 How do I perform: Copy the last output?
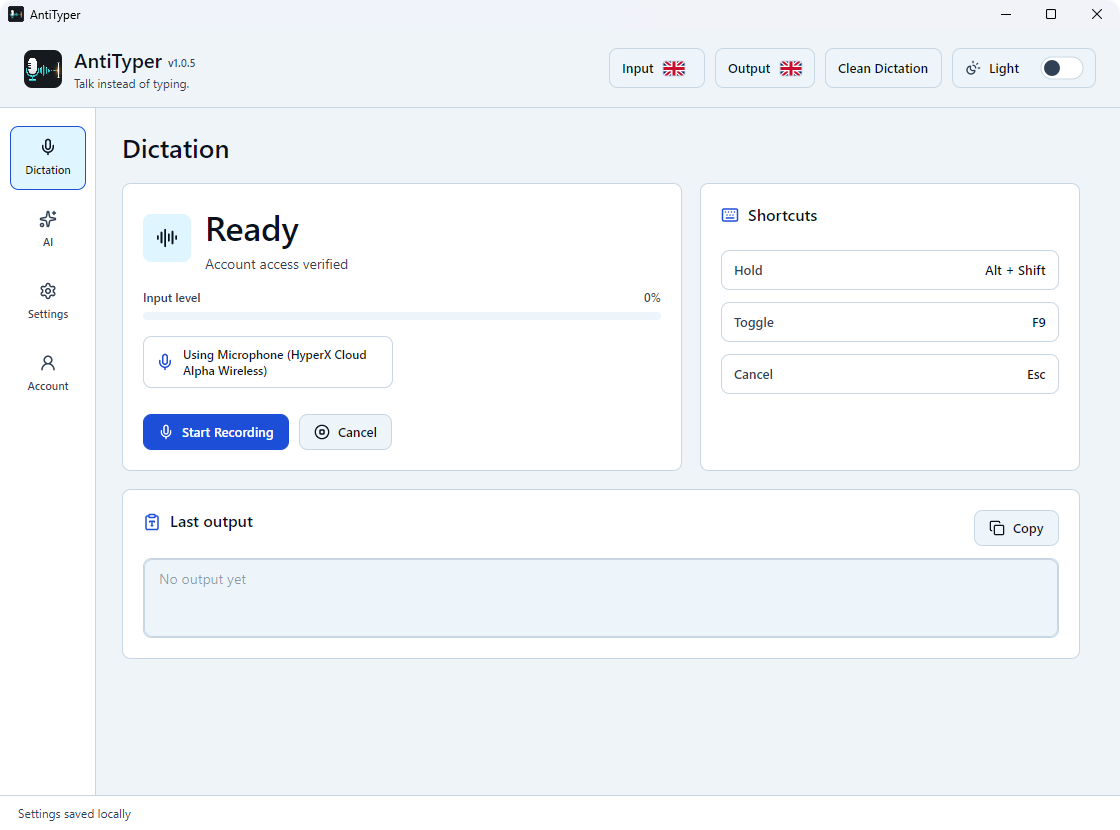[1016, 529]
